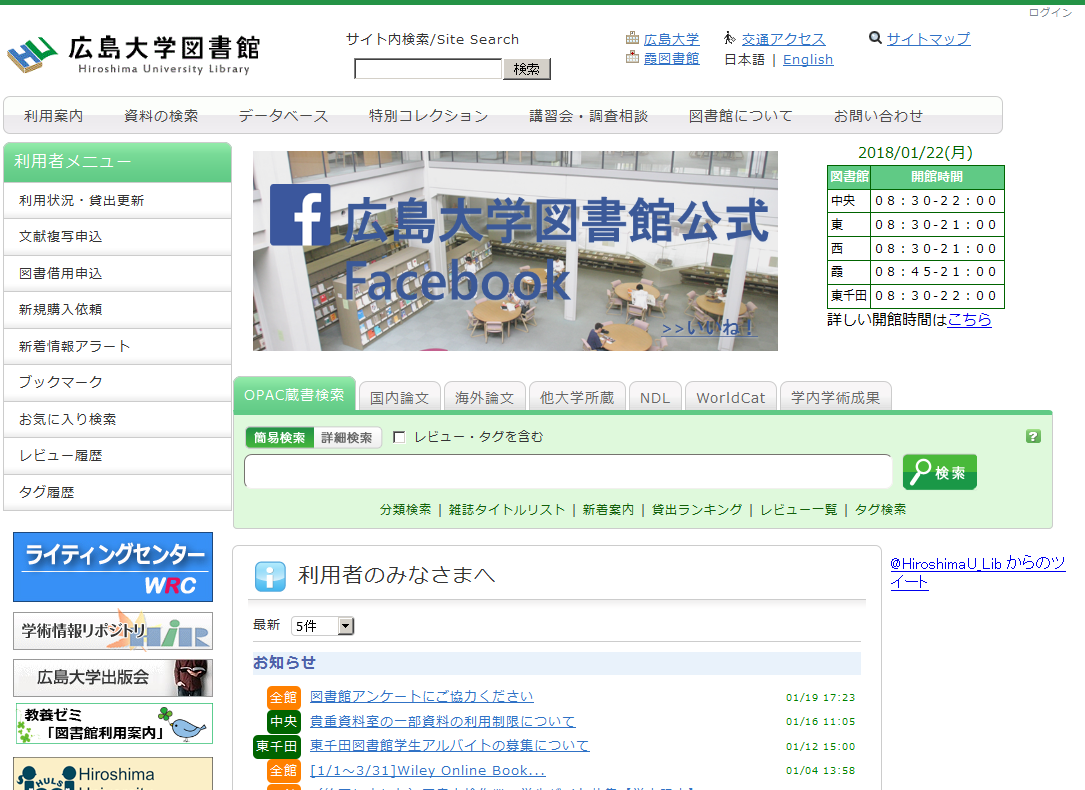Switch to the 国内論文 tab

(x=399, y=398)
